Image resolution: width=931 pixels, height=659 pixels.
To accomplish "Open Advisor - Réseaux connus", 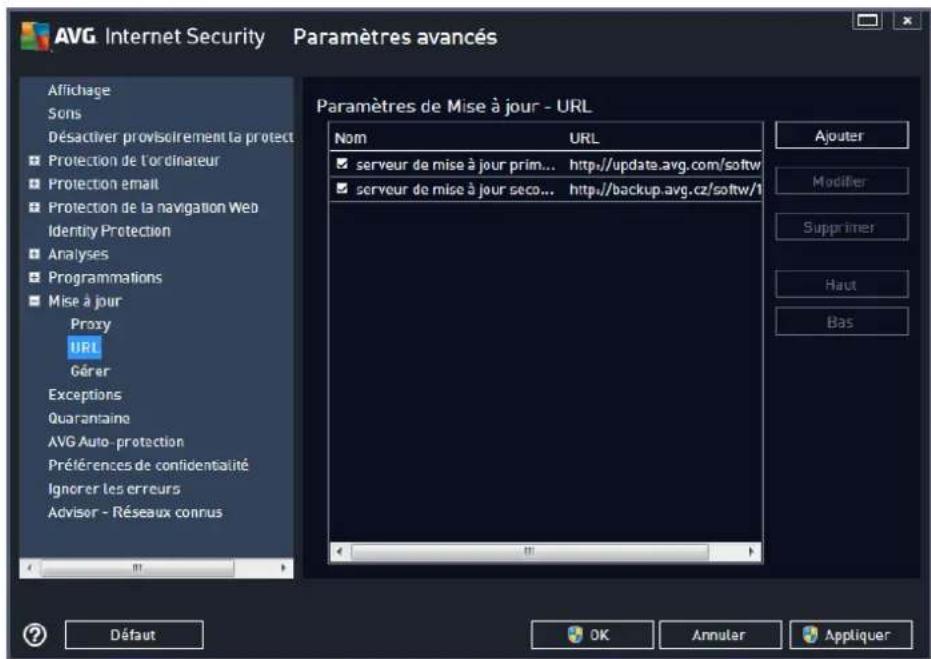I will [135, 512].
